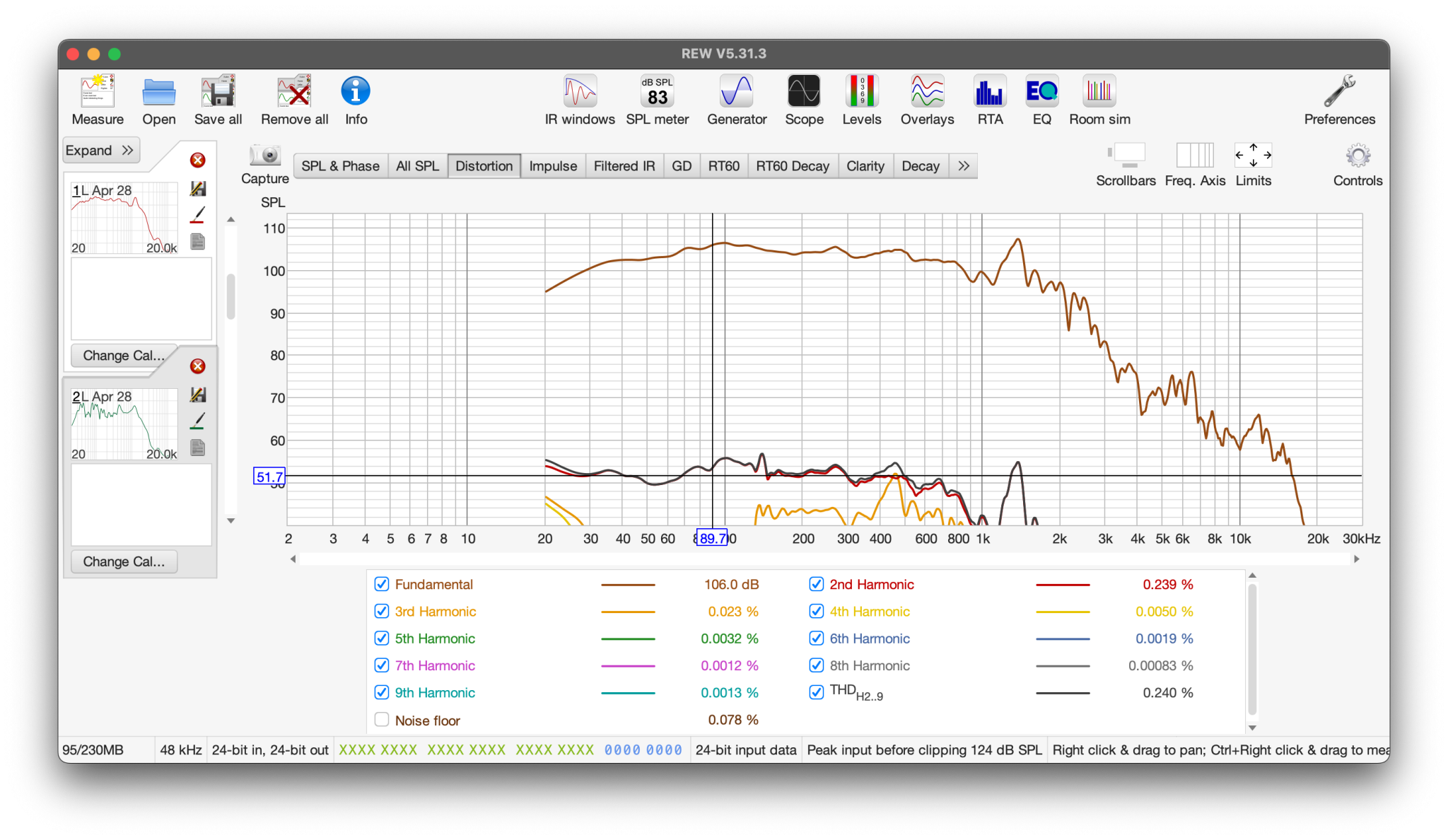Select measurement 1 thumbnail graph

point(124,218)
